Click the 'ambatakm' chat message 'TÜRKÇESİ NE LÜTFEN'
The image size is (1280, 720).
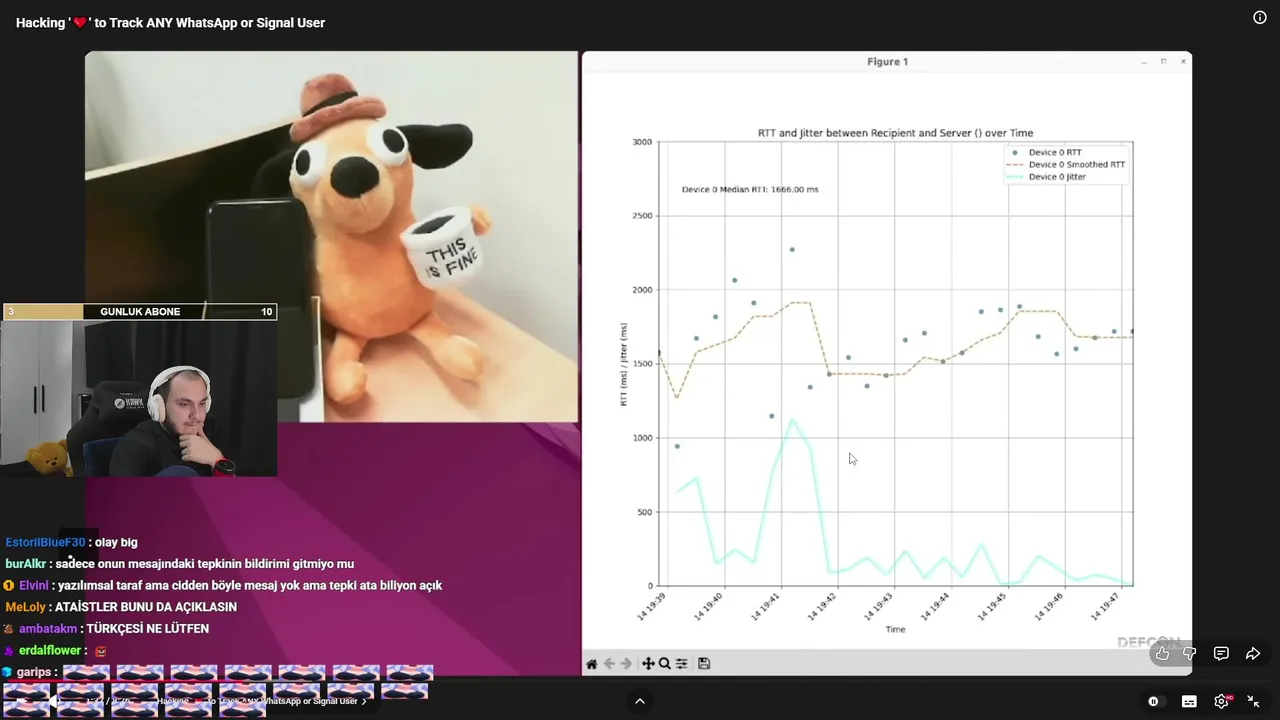pos(148,629)
